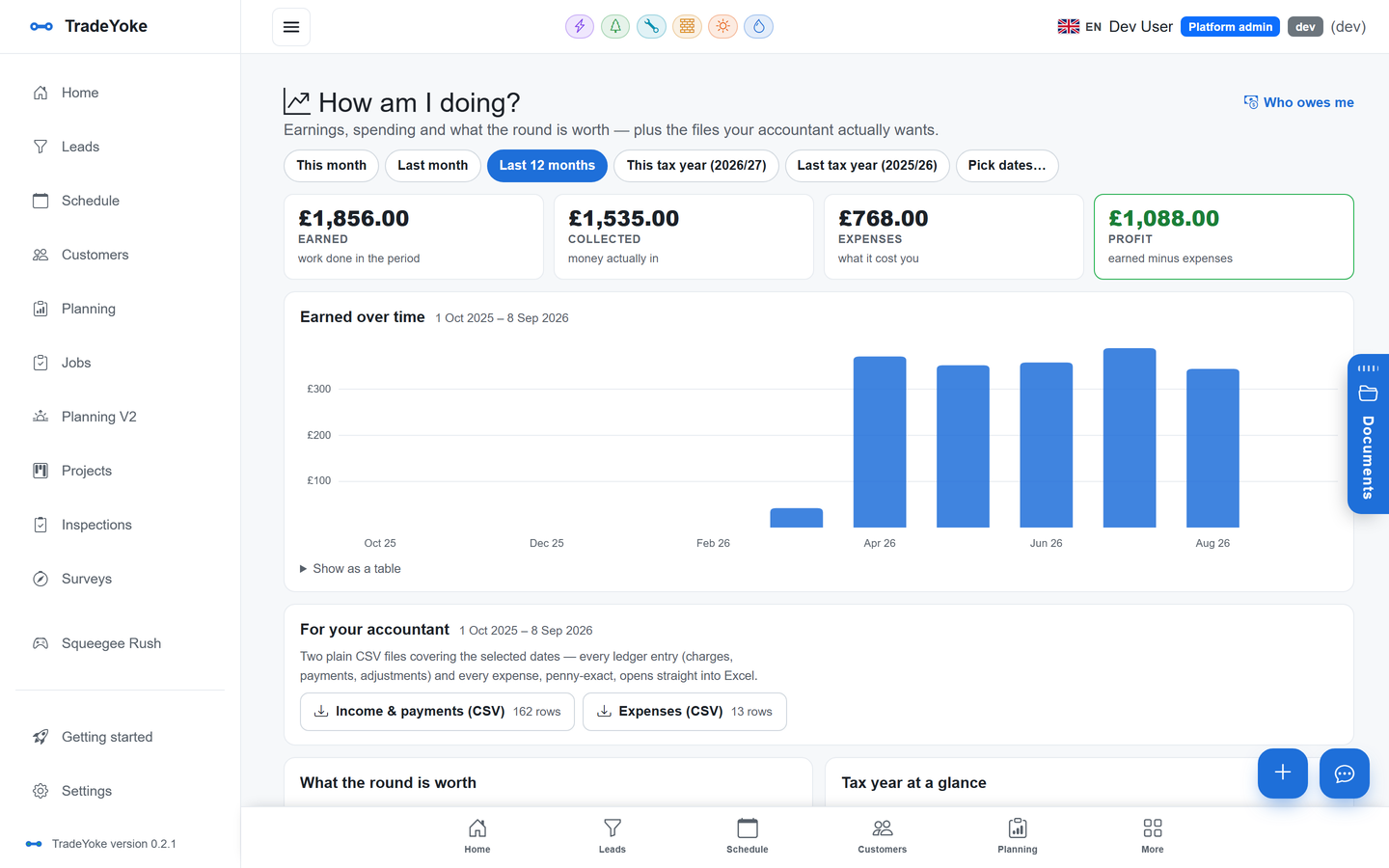Click the green tree icon
The image size is (1389, 868).
click(x=615, y=27)
